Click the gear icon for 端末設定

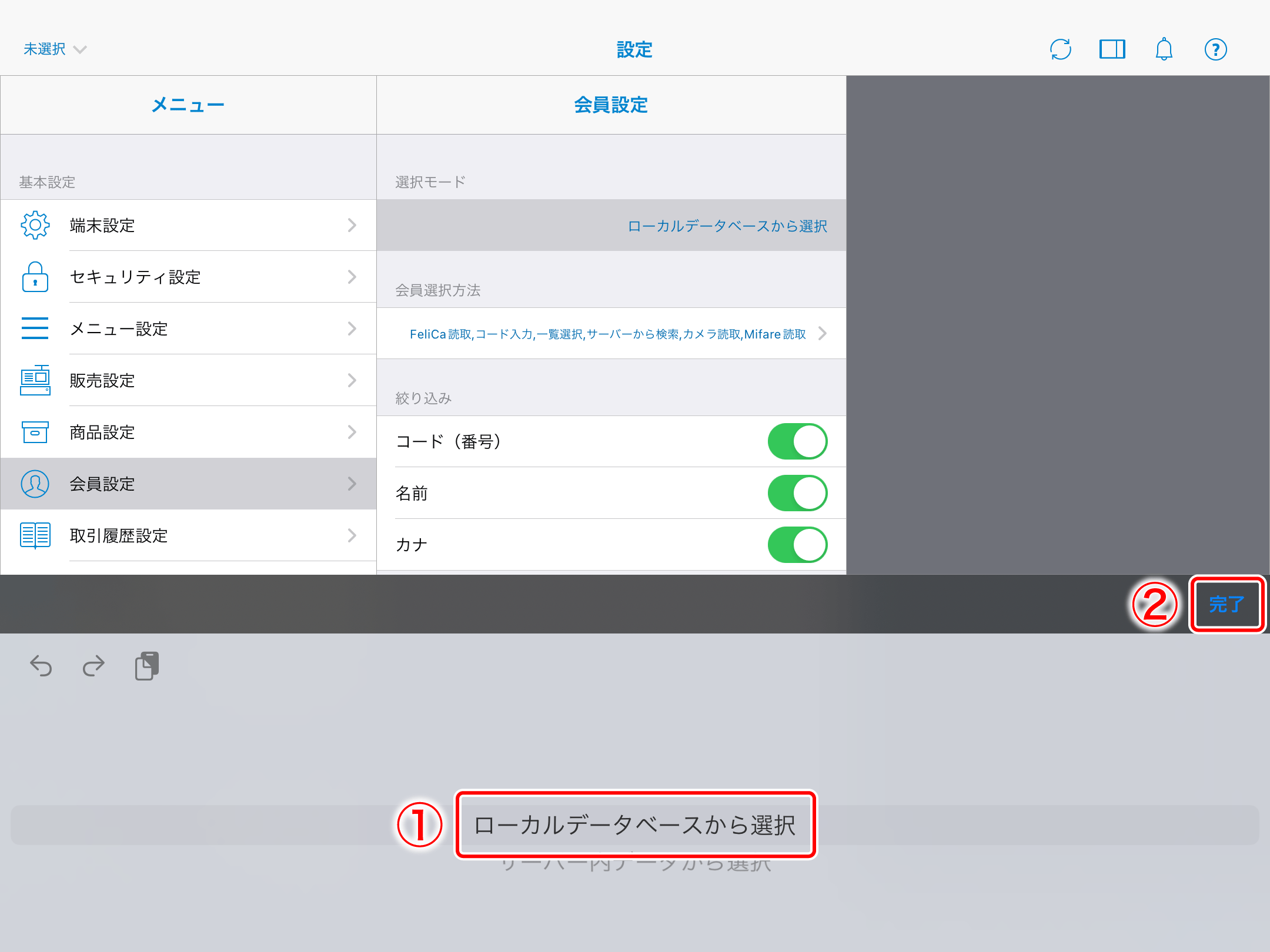pos(35,225)
